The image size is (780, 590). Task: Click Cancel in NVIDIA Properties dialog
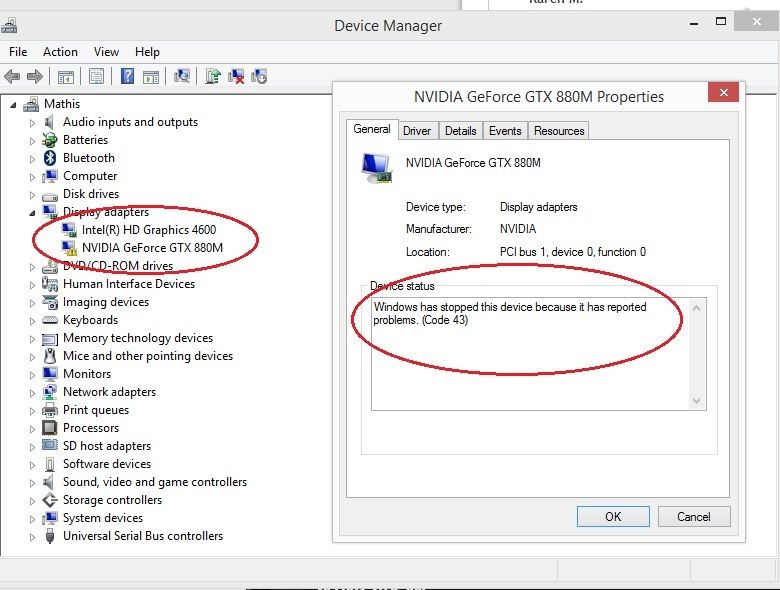(694, 517)
